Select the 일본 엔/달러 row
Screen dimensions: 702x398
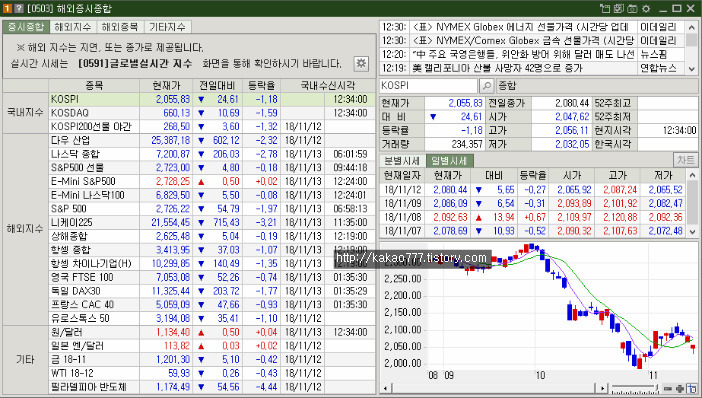(212, 346)
